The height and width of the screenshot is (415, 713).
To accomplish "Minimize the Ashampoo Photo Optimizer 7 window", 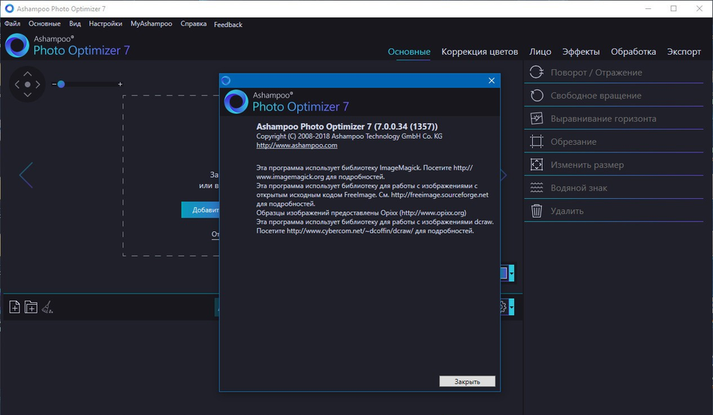I will [648, 9].
